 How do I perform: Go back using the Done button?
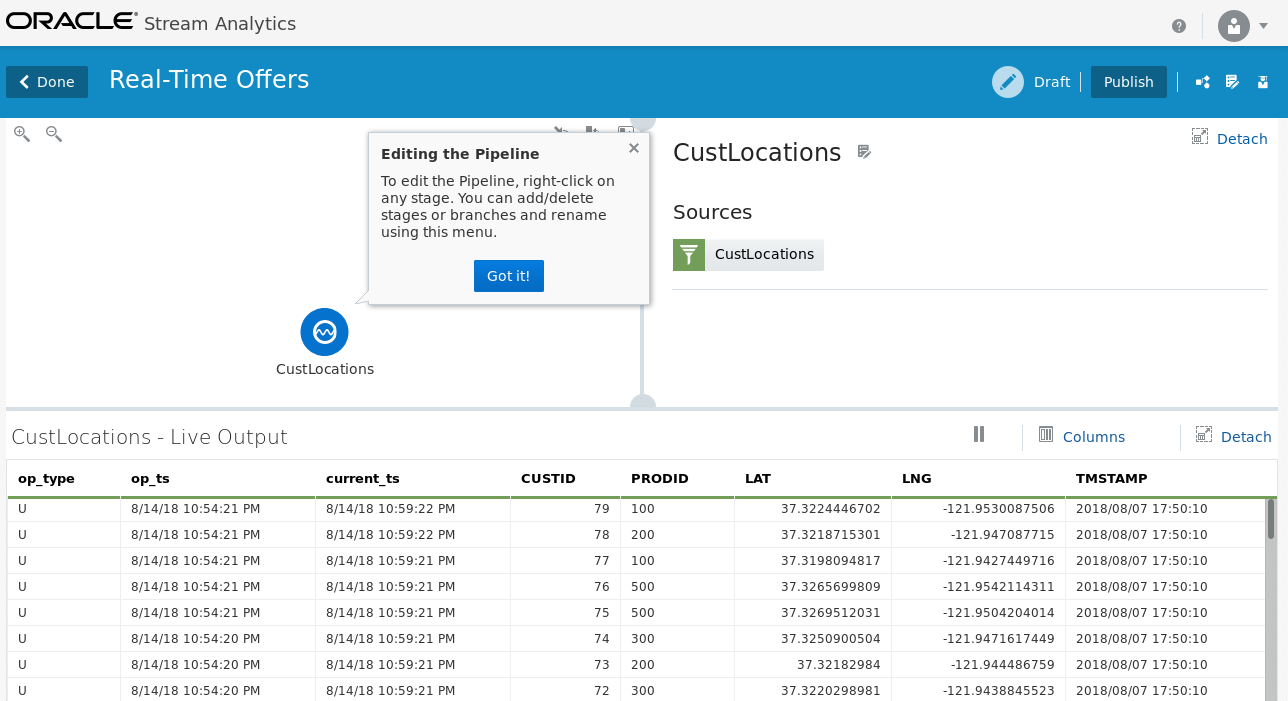click(x=47, y=82)
